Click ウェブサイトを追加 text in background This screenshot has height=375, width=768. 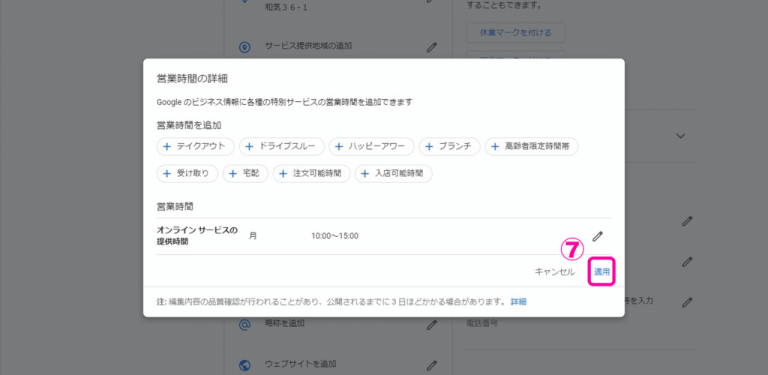(300, 364)
